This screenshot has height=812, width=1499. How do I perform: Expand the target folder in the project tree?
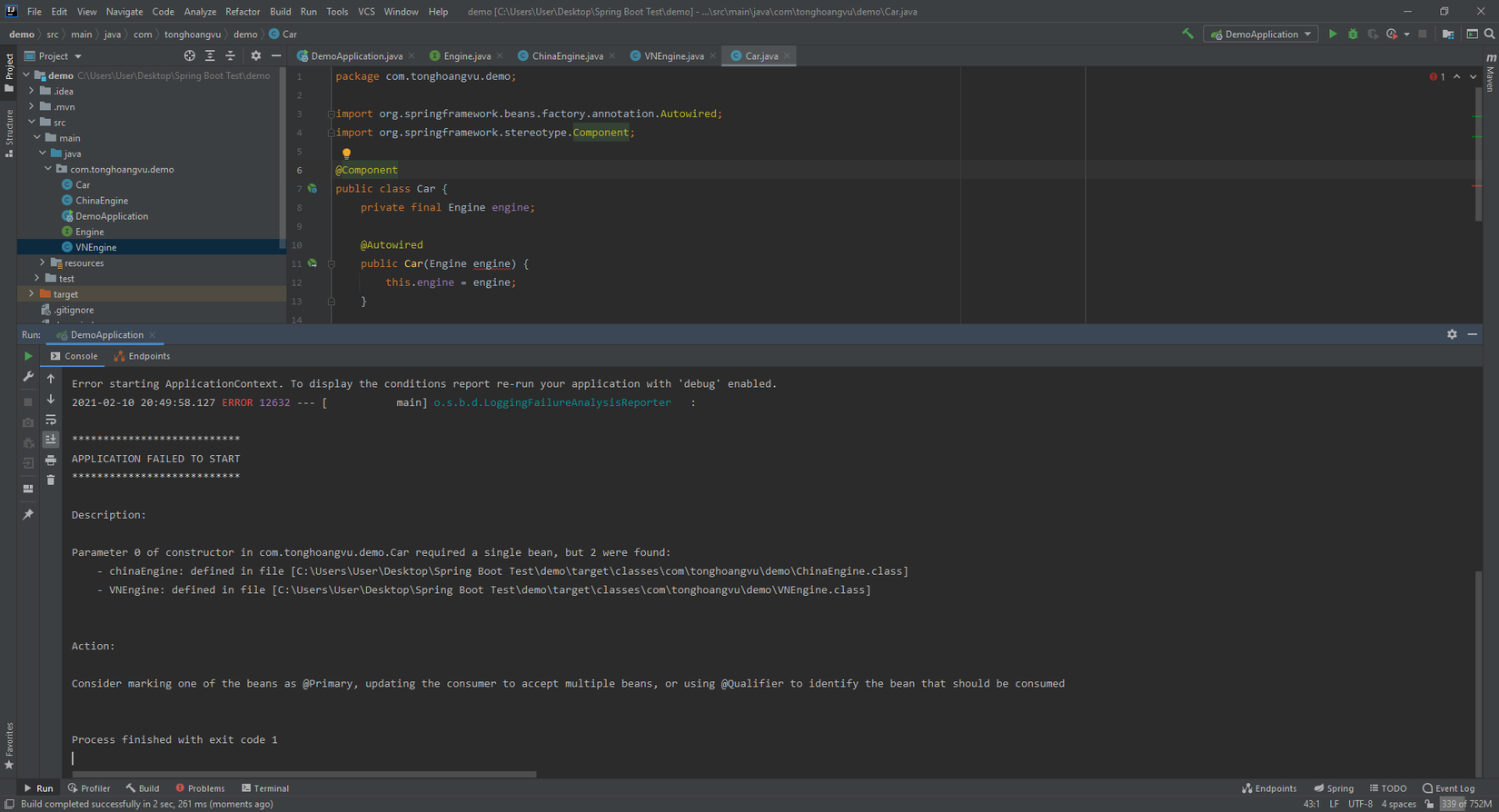coord(32,294)
